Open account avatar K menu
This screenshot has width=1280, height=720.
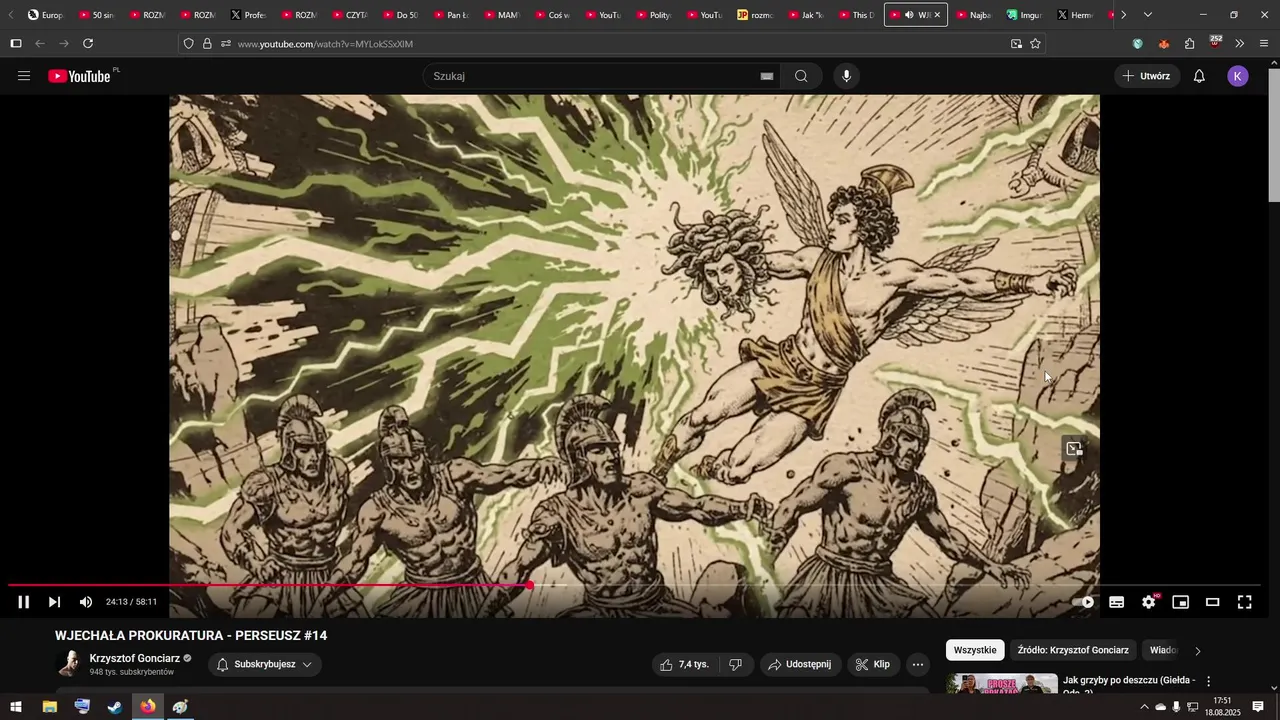[1238, 76]
